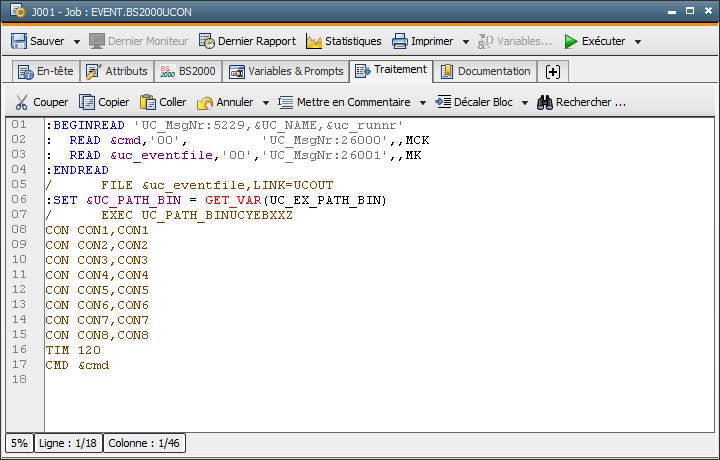This screenshot has width=720, height=460.
Task: Open the Documentation tab
Action: click(x=485, y=72)
